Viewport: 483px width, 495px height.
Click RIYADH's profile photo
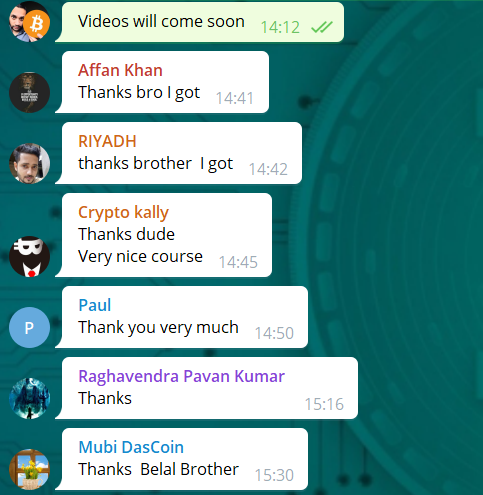(x=29, y=163)
